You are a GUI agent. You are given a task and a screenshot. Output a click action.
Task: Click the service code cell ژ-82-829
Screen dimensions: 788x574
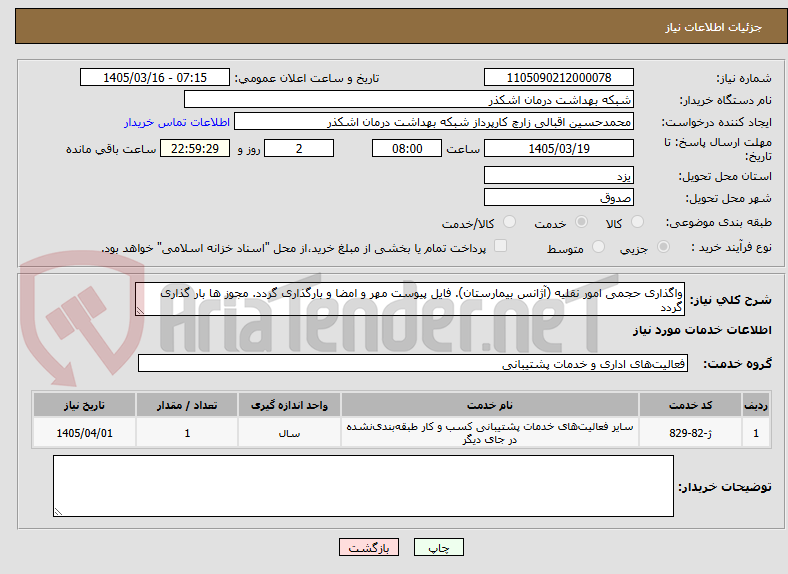(691, 433)
